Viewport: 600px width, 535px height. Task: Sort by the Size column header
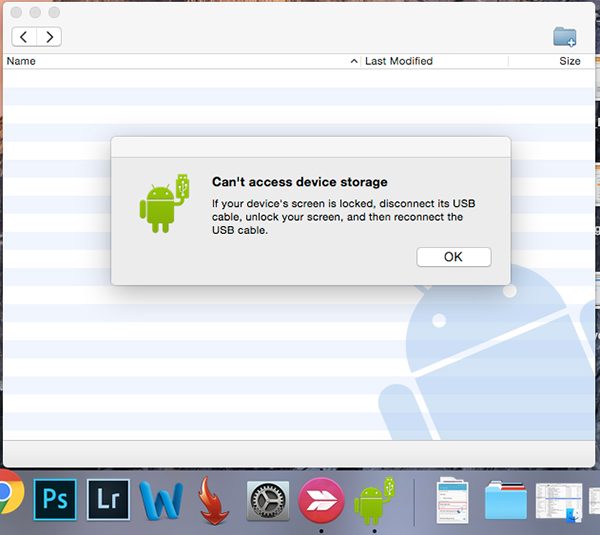click(x=569, y=61)
